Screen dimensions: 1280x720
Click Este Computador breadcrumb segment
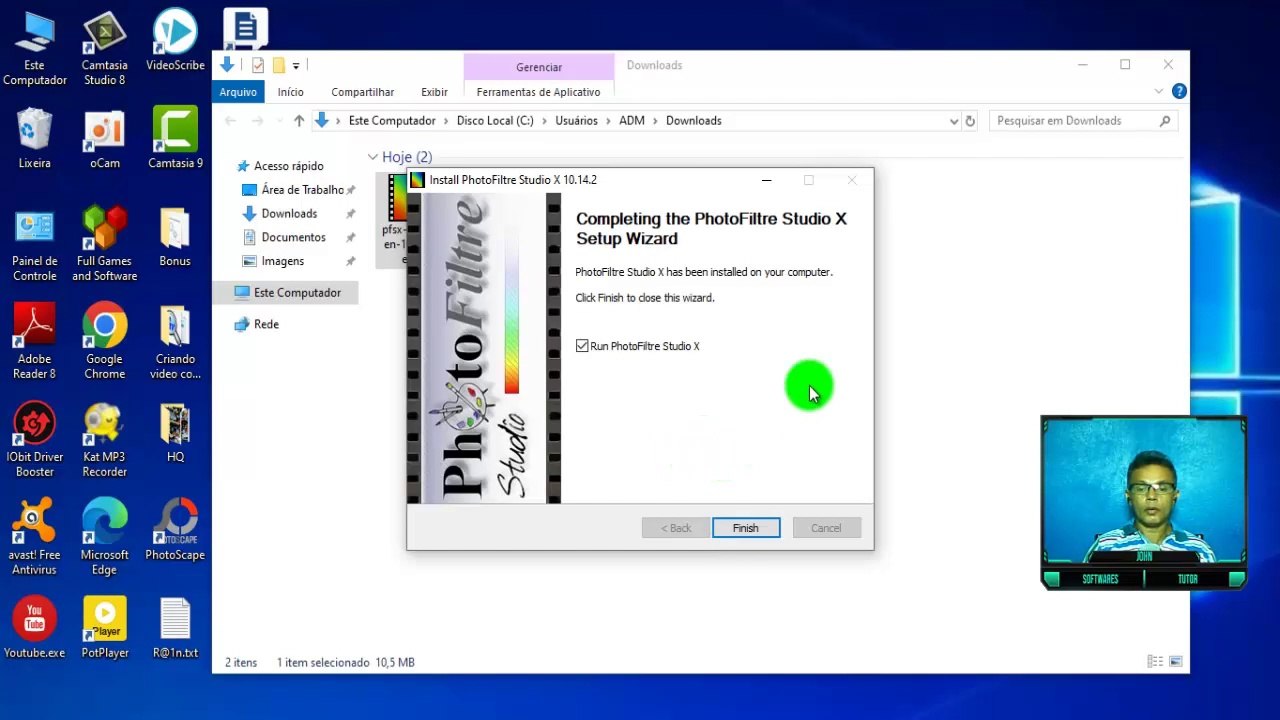tap(392, 121)
